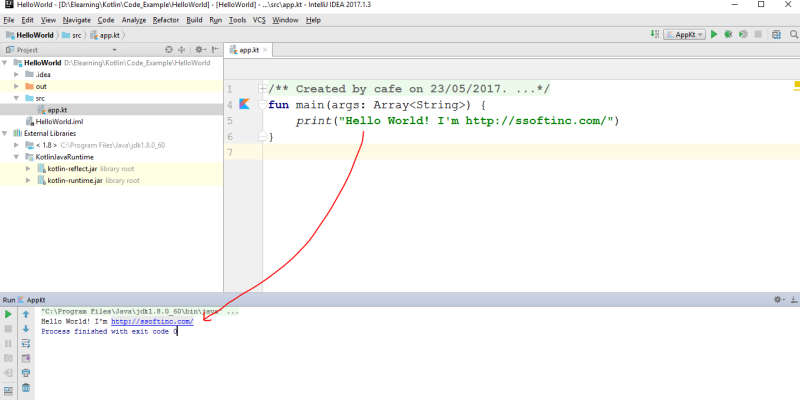Collapse the src folder node
The height and width of the screenshot is (400, 800).
pyautogui.click(x=17, y=98)
